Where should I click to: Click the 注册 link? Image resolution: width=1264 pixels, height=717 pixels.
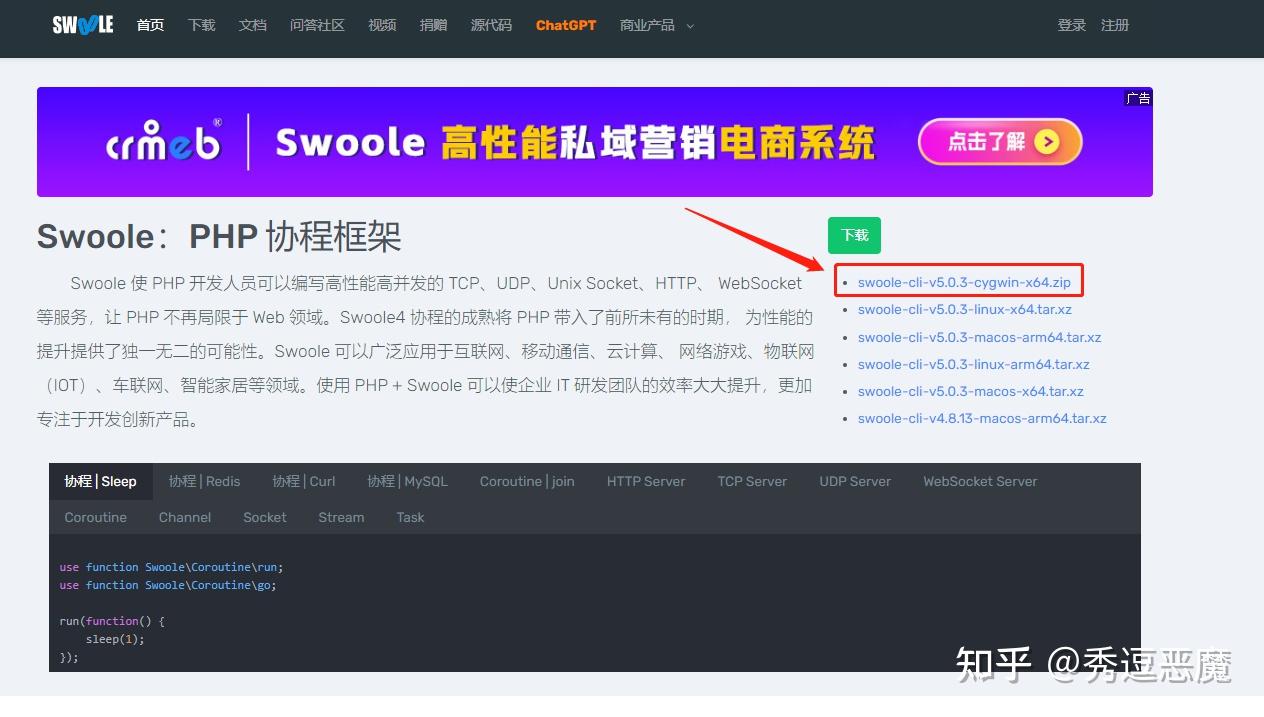coord(1115,25)
